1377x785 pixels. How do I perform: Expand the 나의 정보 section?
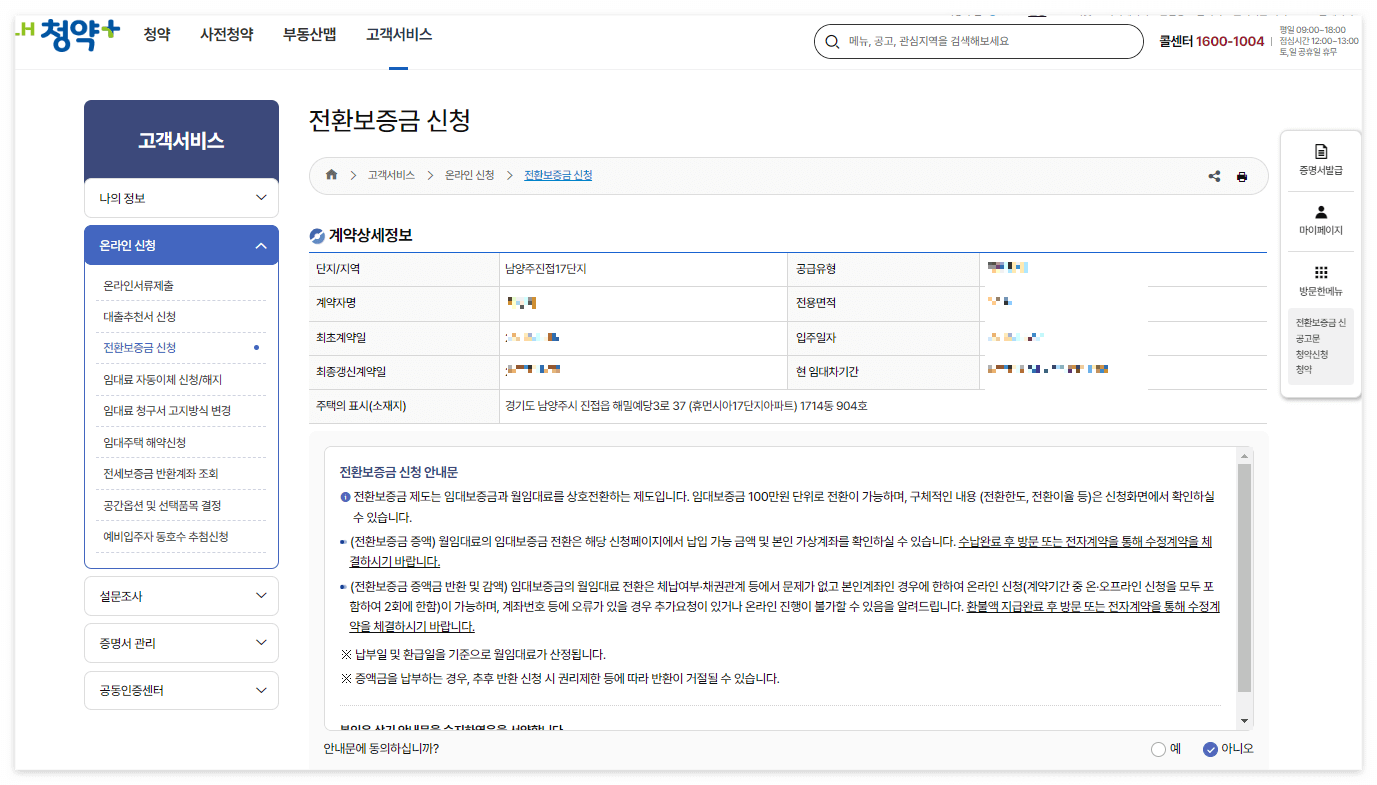[x=181, y=198]
